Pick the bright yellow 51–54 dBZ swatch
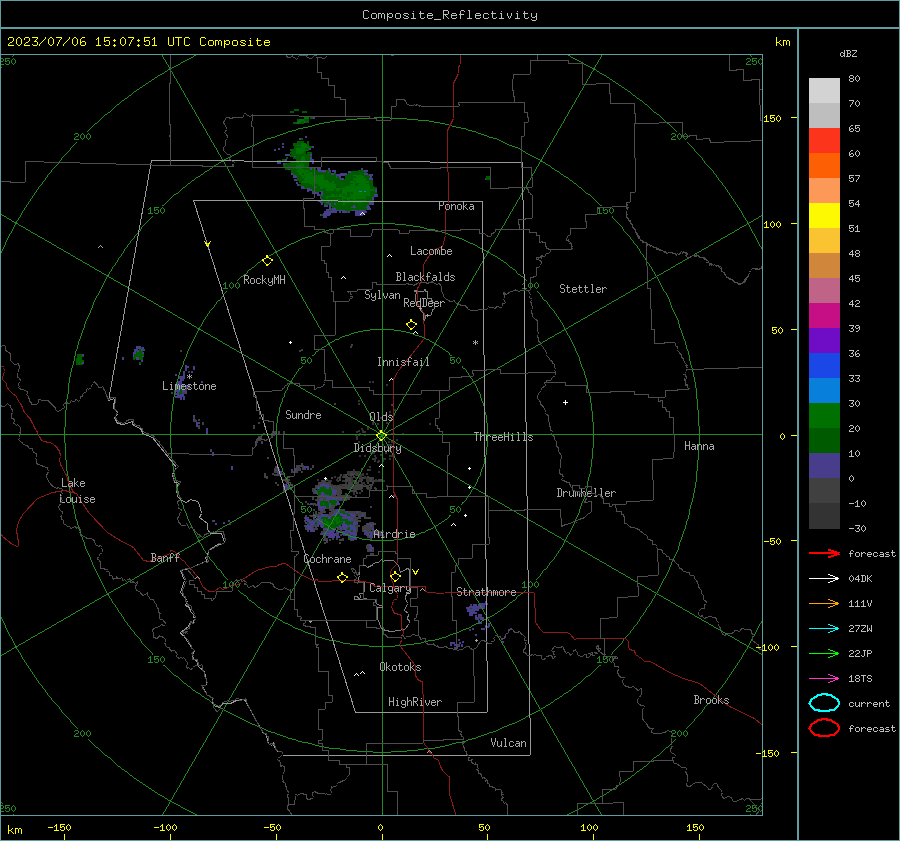Image resolution: width=900 pixels, height=841 pixels. [x=824, y=216]
